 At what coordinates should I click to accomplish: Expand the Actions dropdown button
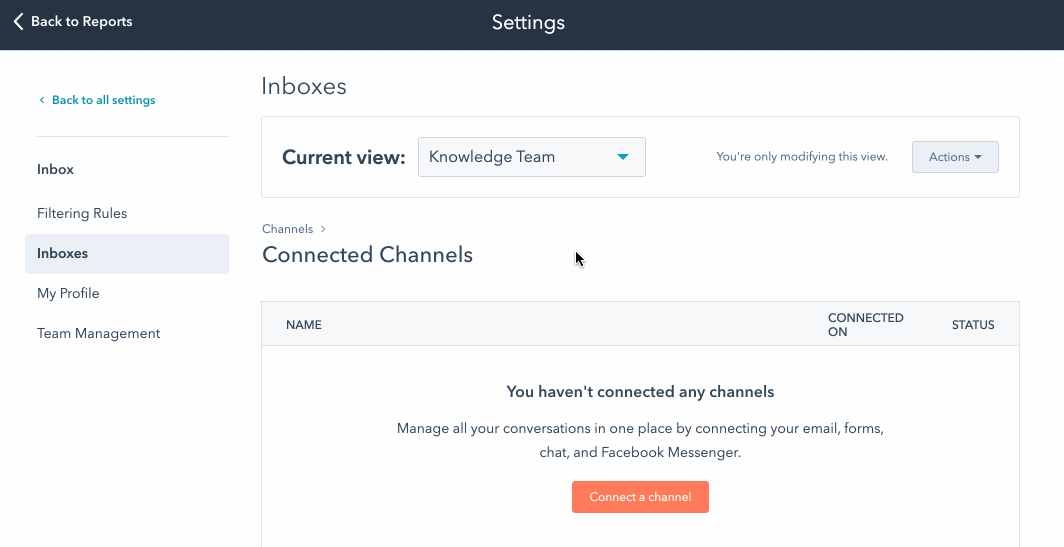[x=954, y=157]
